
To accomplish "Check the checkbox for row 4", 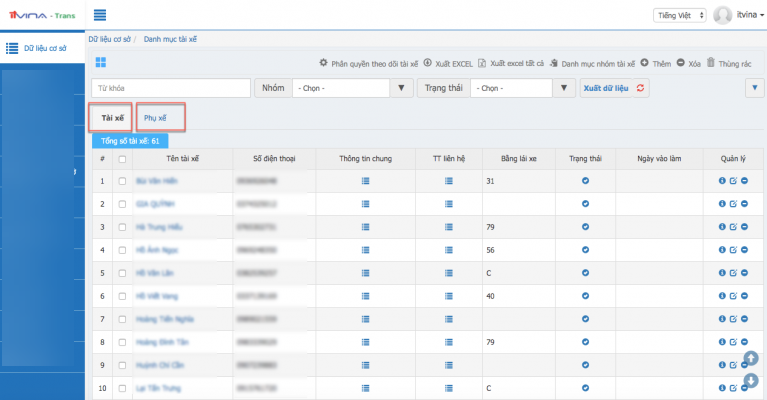I will click(123, 250).
